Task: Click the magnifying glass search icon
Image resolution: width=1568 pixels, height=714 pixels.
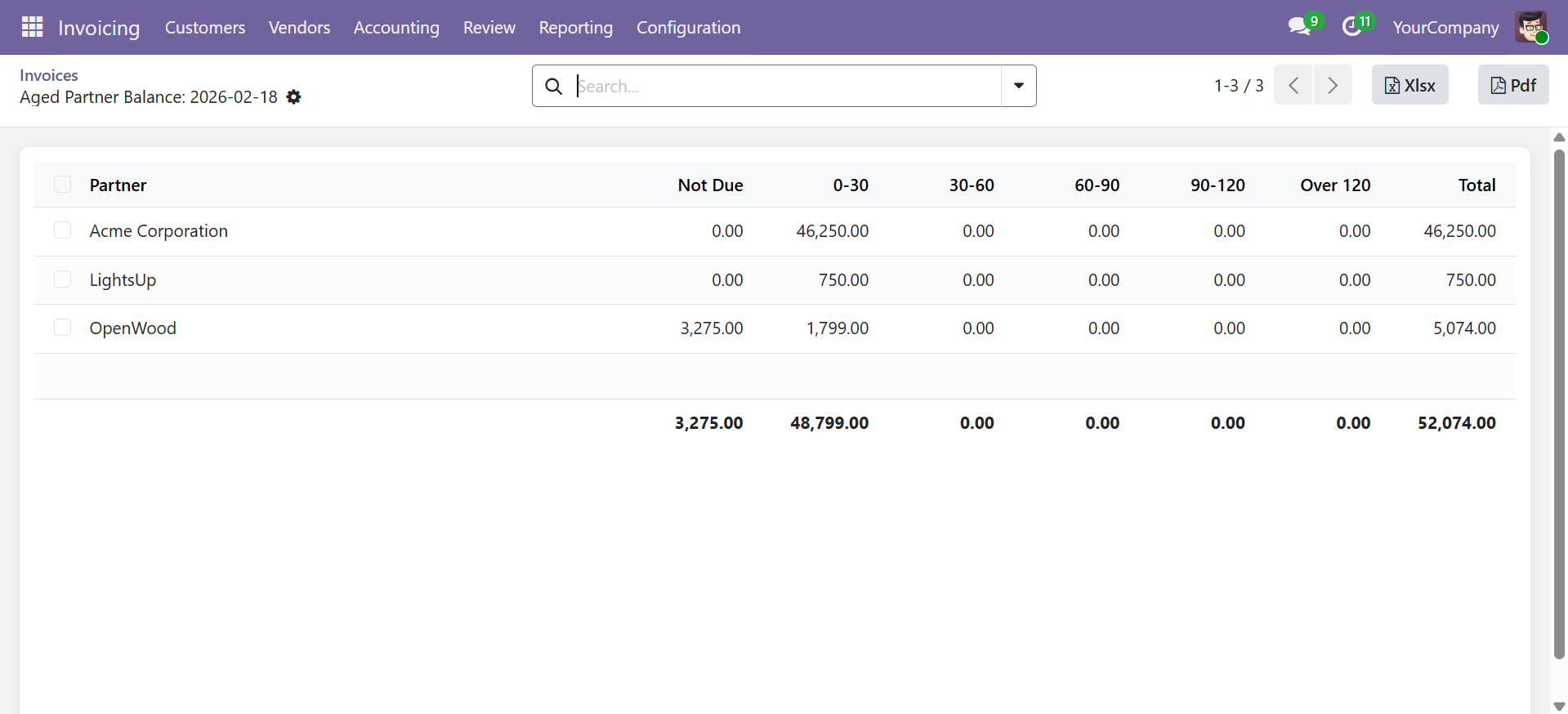Action: click(553, 86)
